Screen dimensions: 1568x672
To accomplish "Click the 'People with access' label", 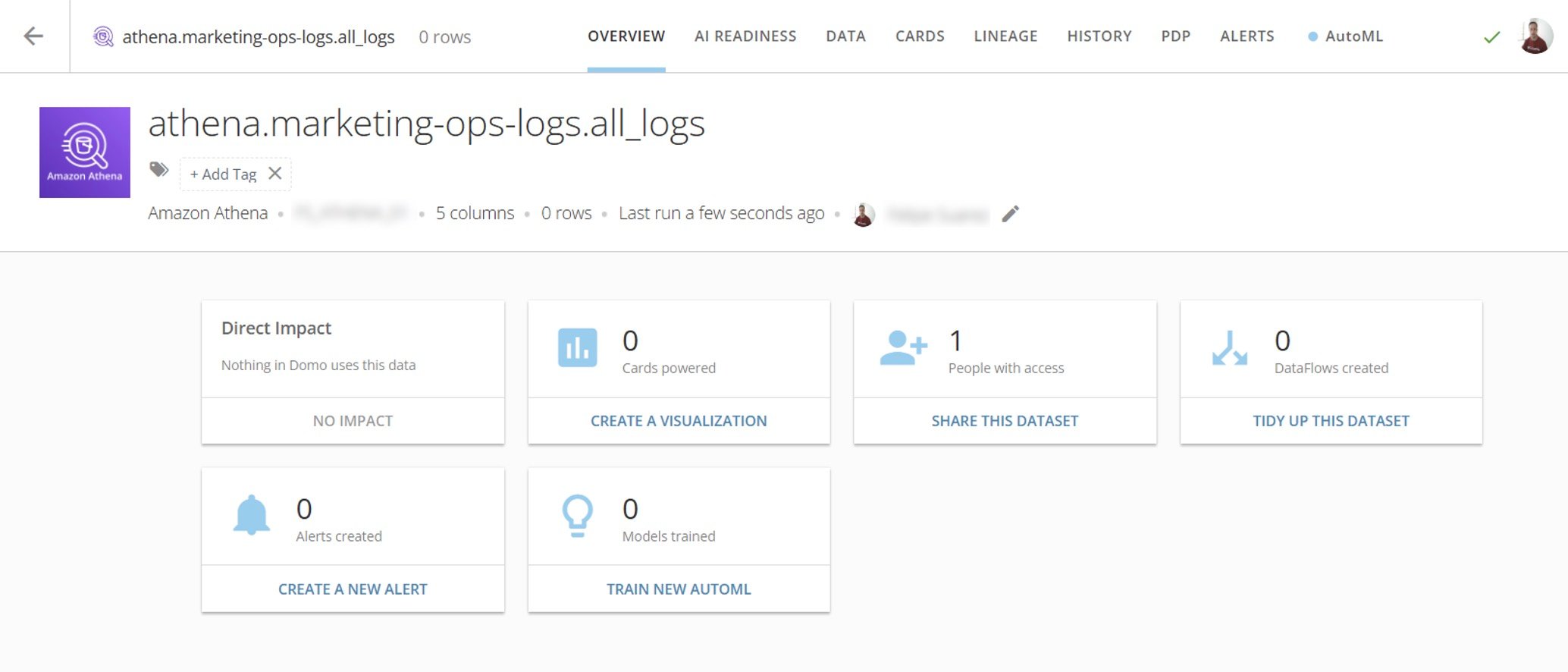I will 1006,369.
